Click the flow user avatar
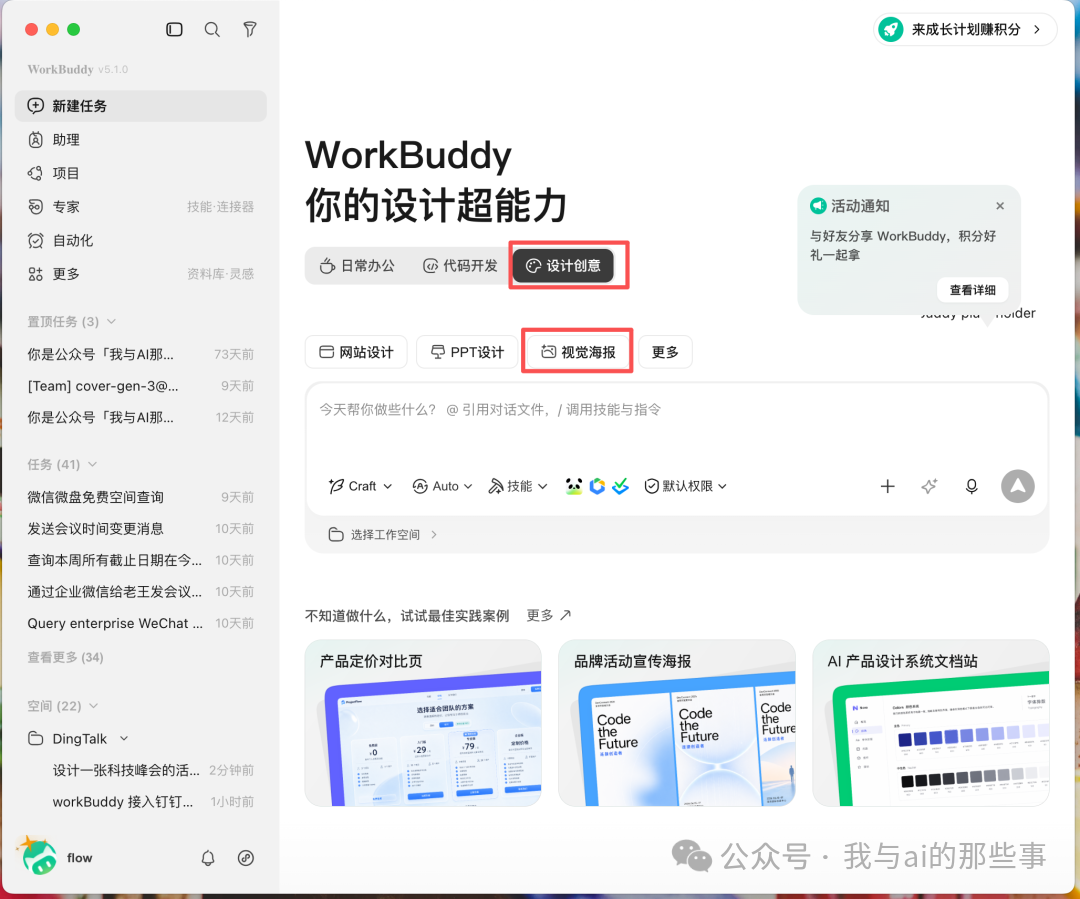The image size is (1080, 899). 39,856
